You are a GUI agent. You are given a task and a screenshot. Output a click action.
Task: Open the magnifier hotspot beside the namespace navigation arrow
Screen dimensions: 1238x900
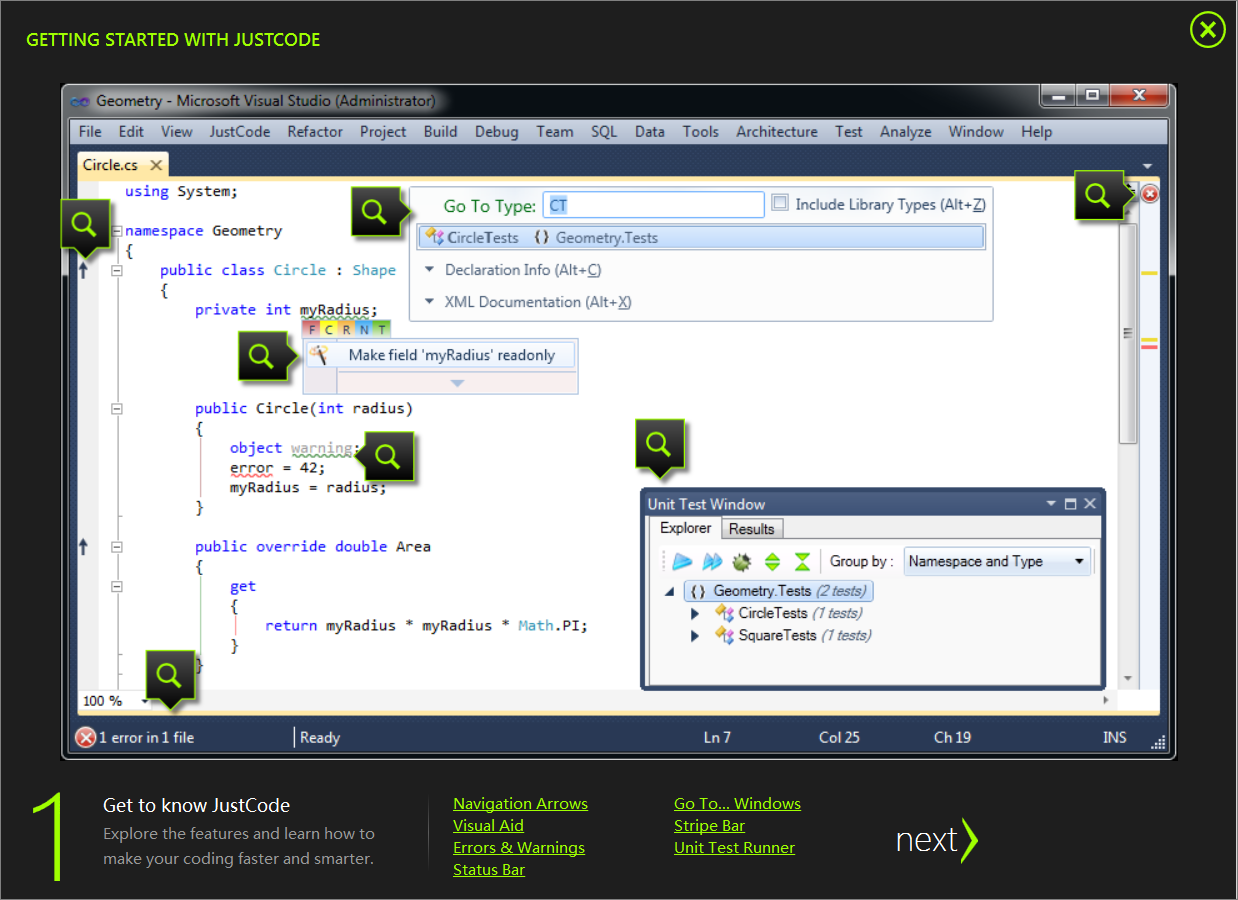click(85, 224)
